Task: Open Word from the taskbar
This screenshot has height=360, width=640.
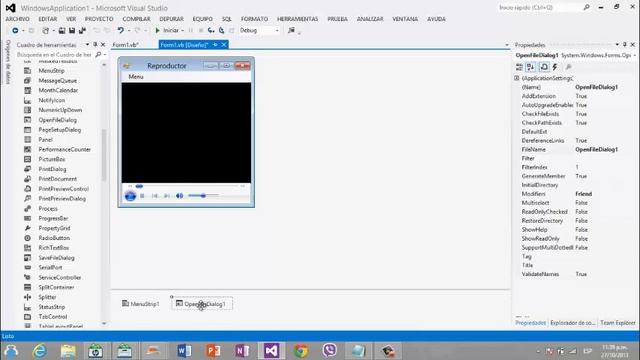Action: pyautogui.click(x=184, y=351)
